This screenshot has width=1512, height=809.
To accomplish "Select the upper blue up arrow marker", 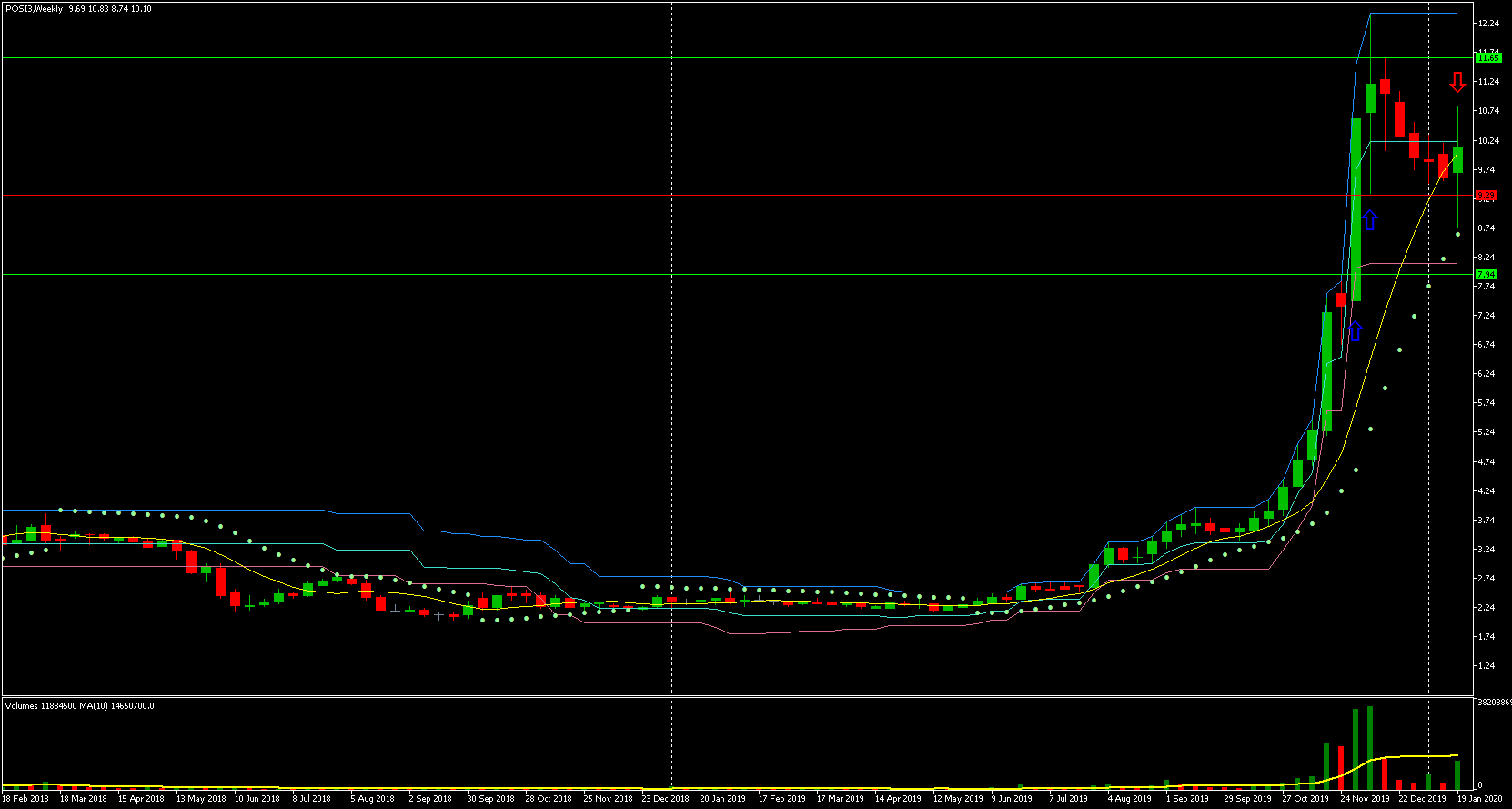I will pos(1369,220).
